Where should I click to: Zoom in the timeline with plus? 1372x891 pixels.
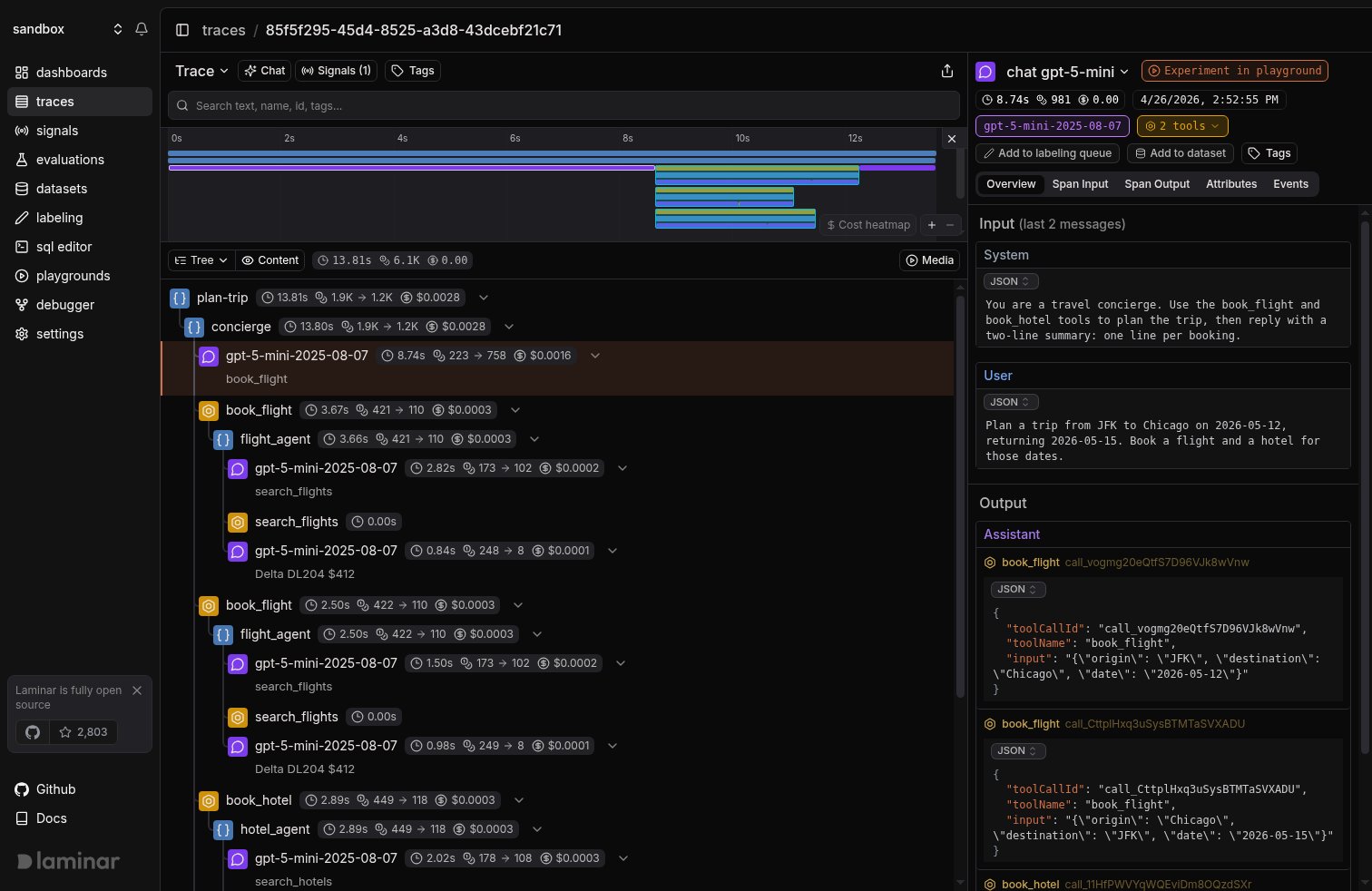(931, 225)
